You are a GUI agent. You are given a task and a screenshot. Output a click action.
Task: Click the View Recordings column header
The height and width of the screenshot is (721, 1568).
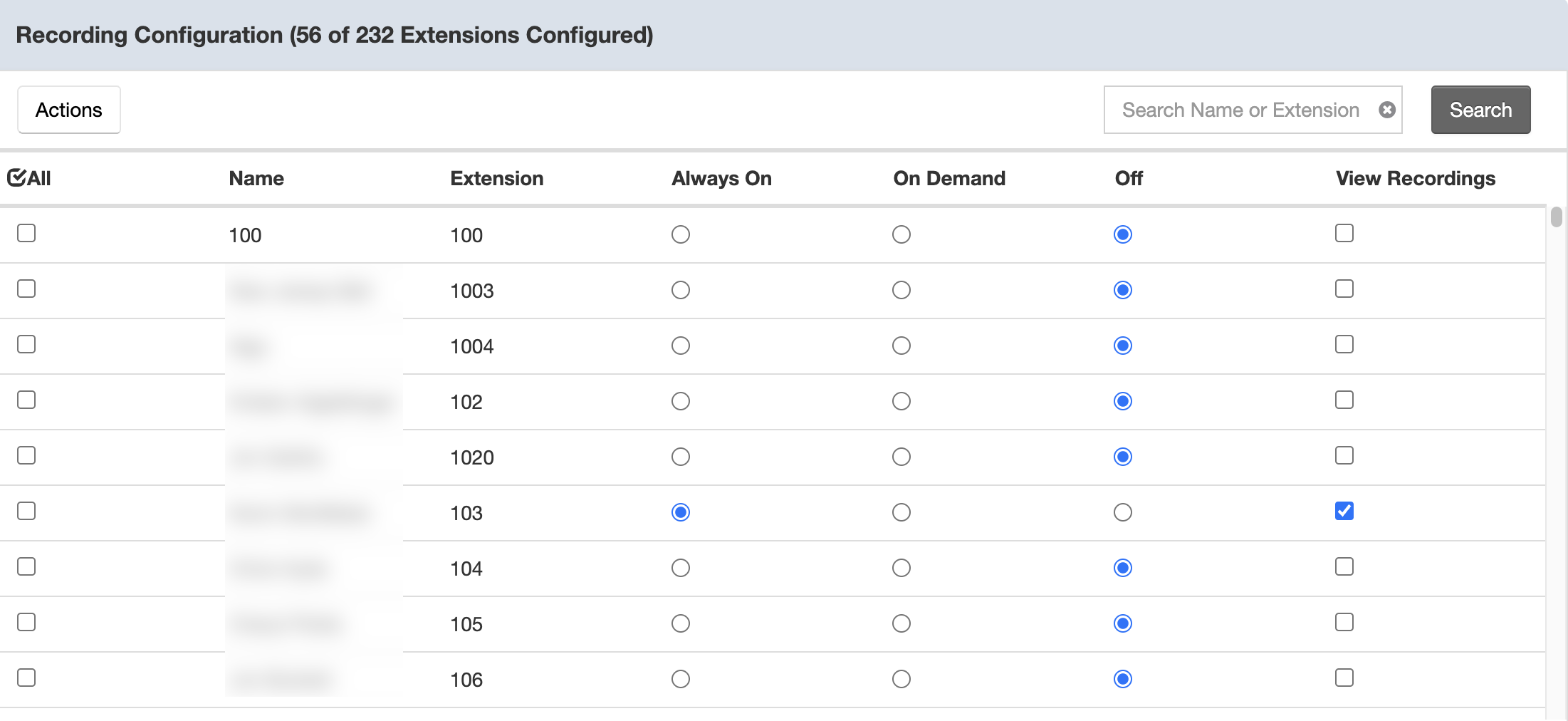click(x=1416, y=178)
